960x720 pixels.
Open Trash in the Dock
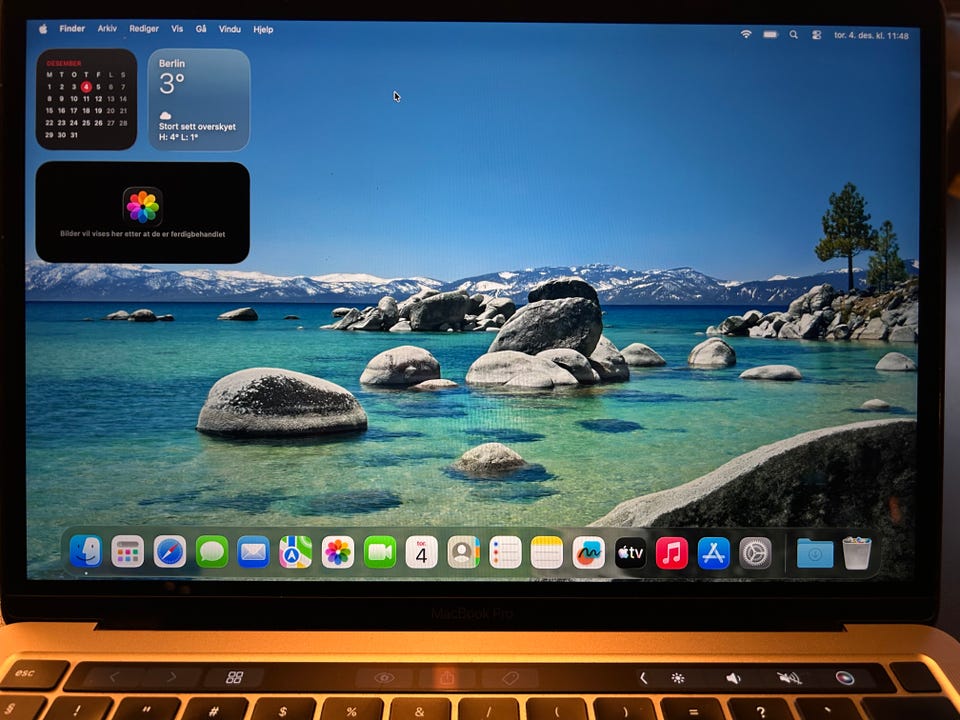coord(857,553)
